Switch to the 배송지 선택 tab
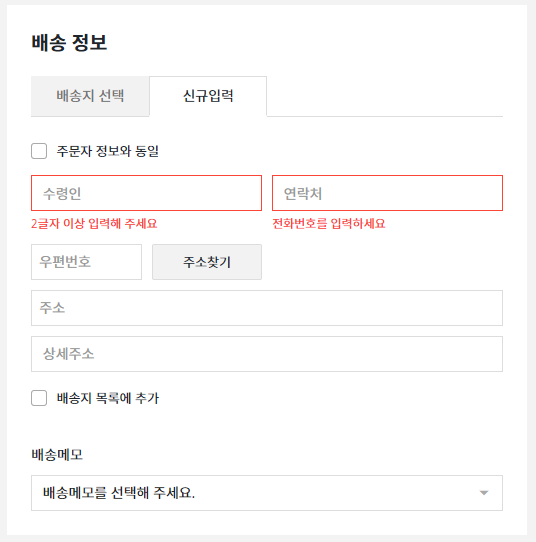This screenshot has height=542, width=536. click(x=90, y=96)
